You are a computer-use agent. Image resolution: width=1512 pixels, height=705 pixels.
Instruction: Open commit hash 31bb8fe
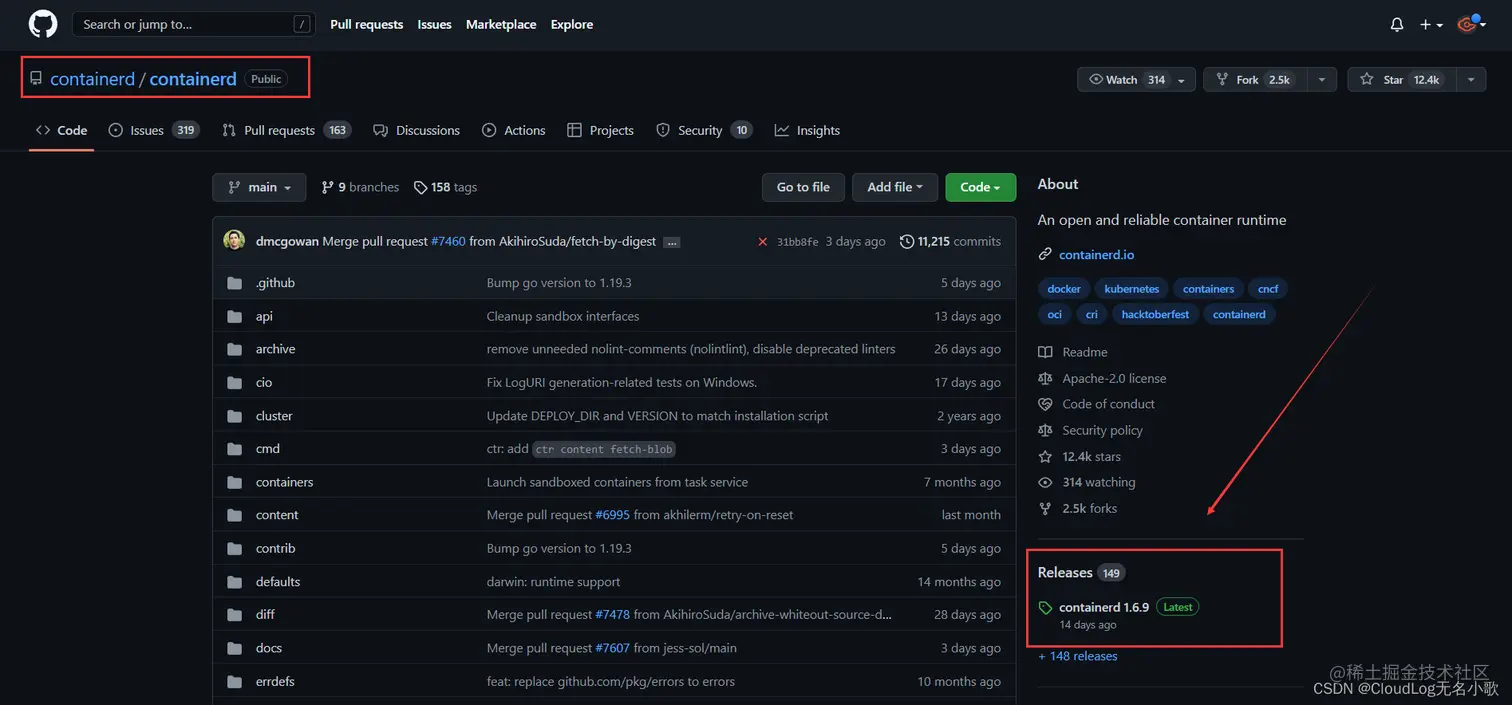point(797,242)
